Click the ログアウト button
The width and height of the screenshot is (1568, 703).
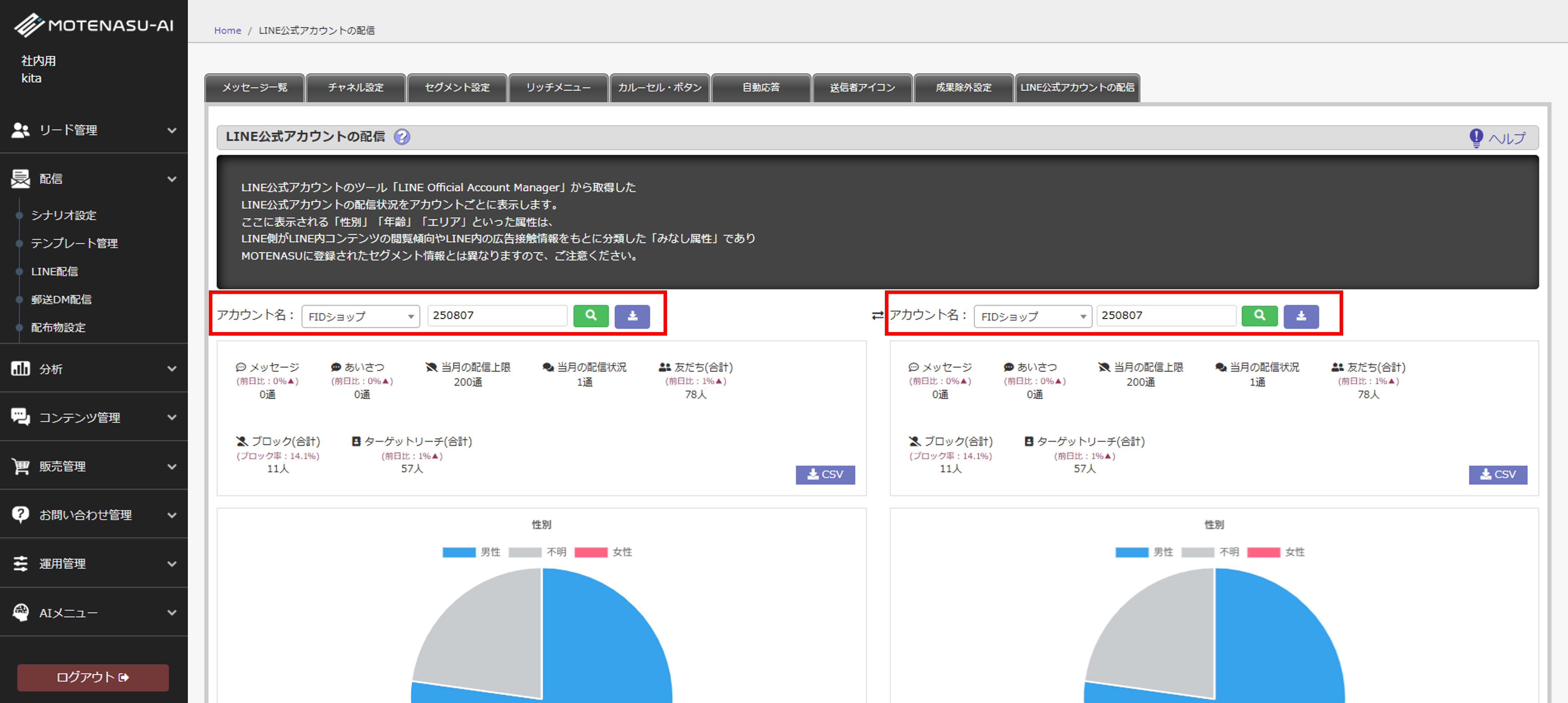click(x=93, y=677)
